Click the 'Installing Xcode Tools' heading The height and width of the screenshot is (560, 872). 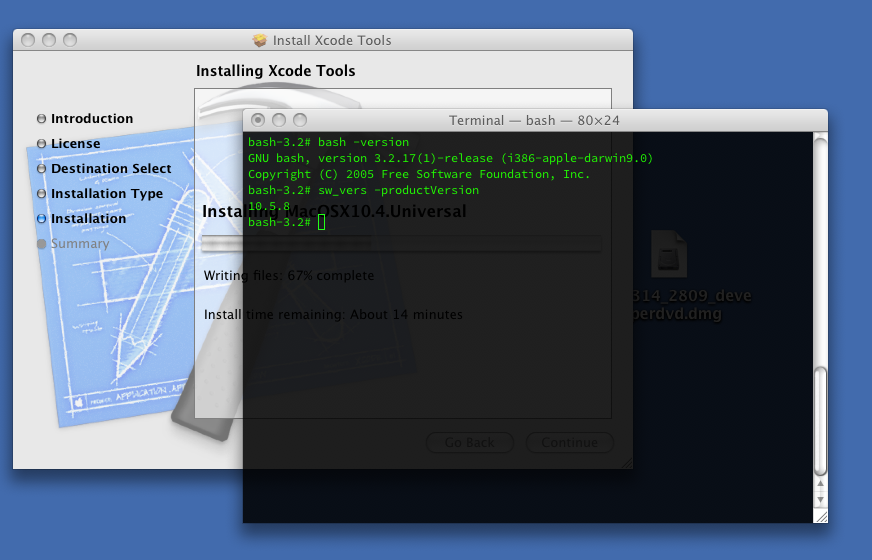click(275, 71)
